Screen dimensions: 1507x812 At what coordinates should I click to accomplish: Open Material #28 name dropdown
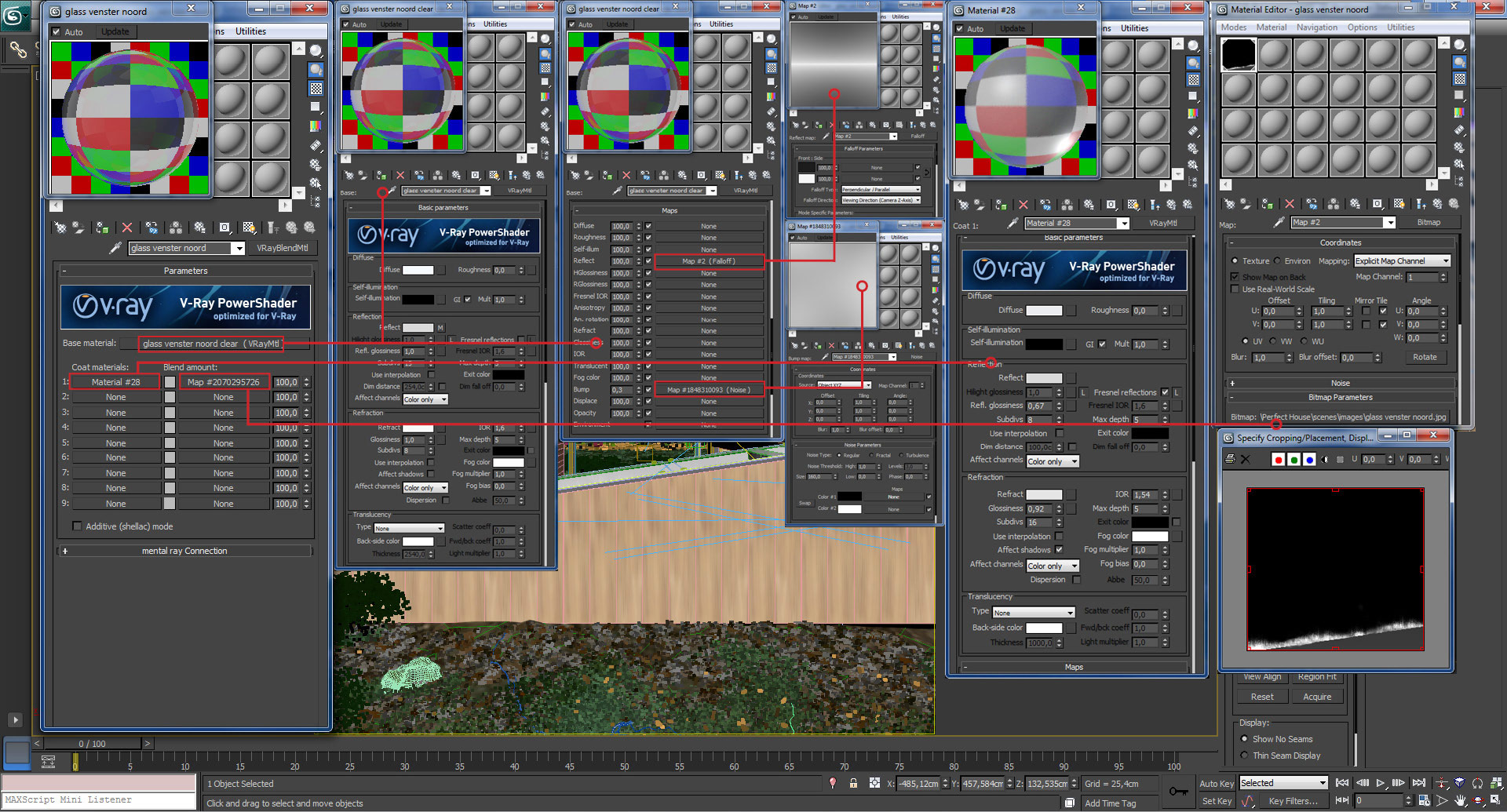(x=1123, y=224)
